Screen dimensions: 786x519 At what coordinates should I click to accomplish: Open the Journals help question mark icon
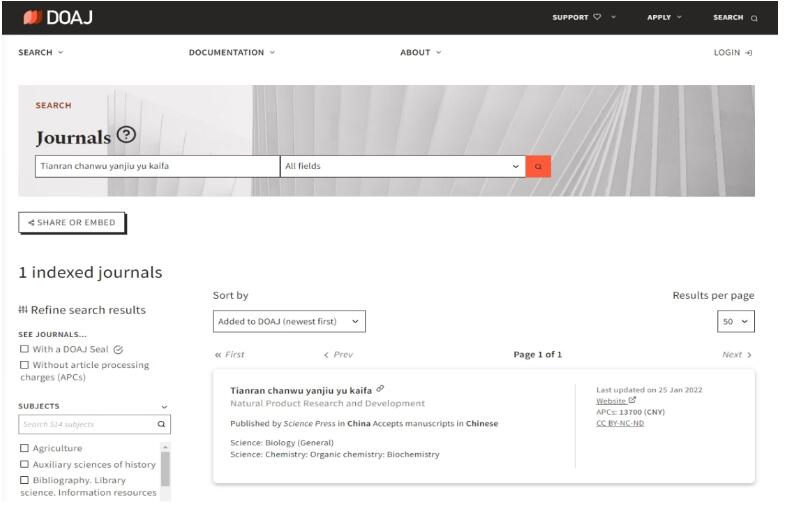point(126,136)
